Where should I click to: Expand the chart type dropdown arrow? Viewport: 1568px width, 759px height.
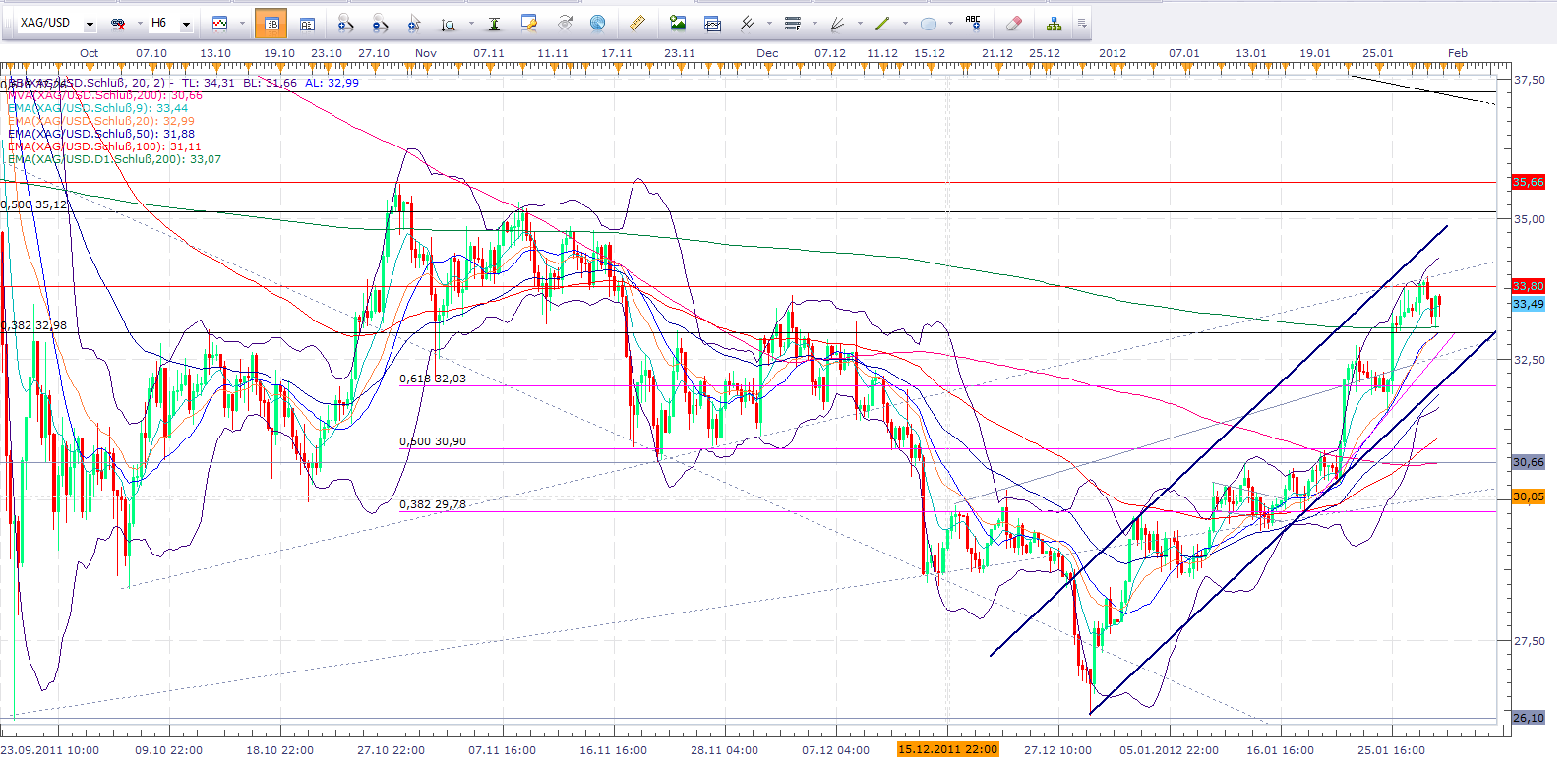(x=242, y=23)
